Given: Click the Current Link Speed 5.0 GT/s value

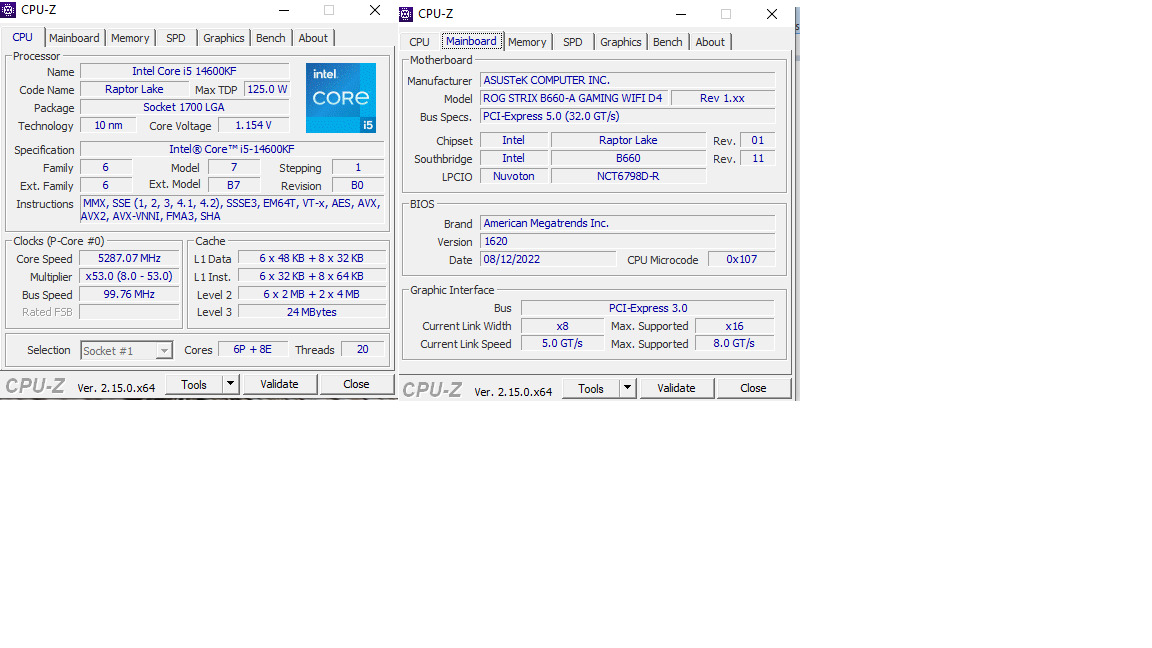Looking at the screenshot, I should [x=562, y=343].
